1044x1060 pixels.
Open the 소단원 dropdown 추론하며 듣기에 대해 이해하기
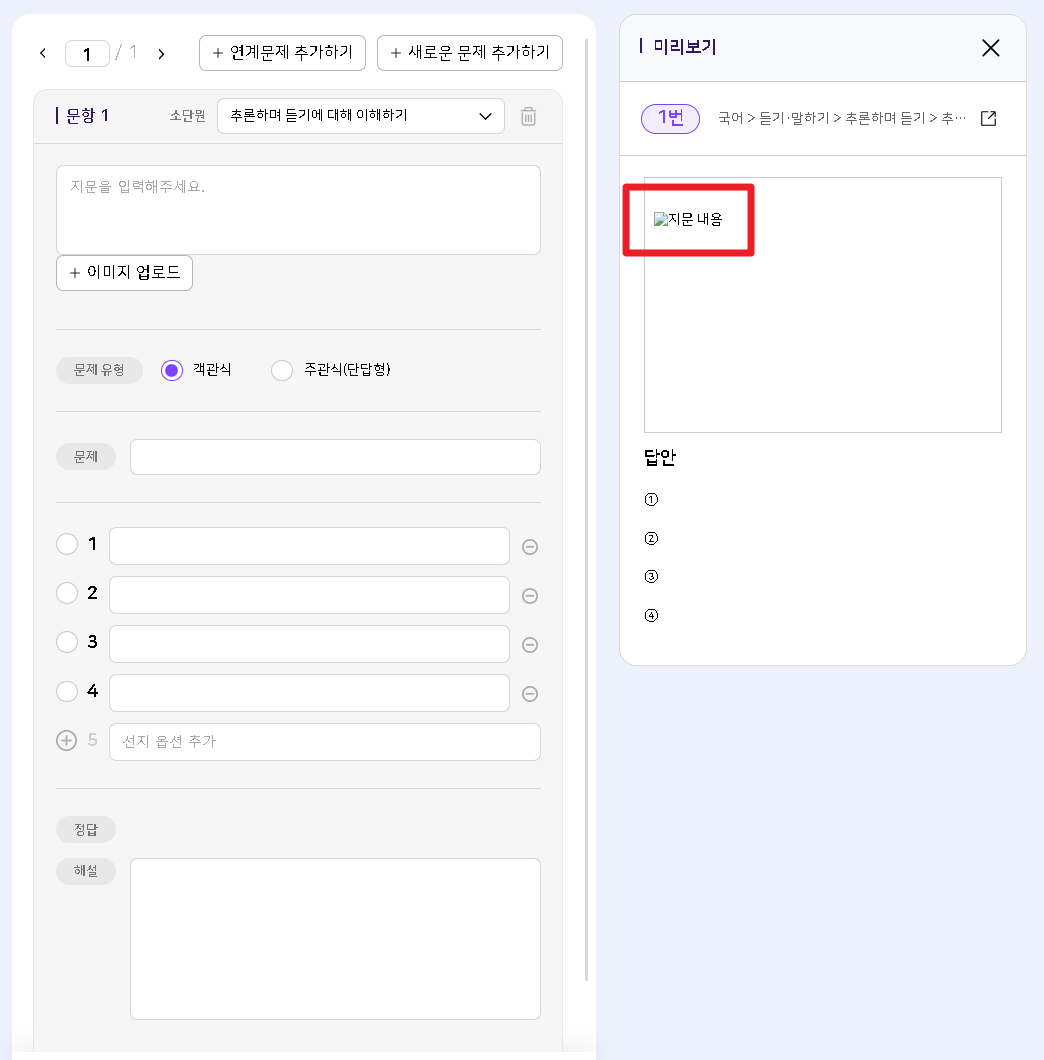point(361,116)
